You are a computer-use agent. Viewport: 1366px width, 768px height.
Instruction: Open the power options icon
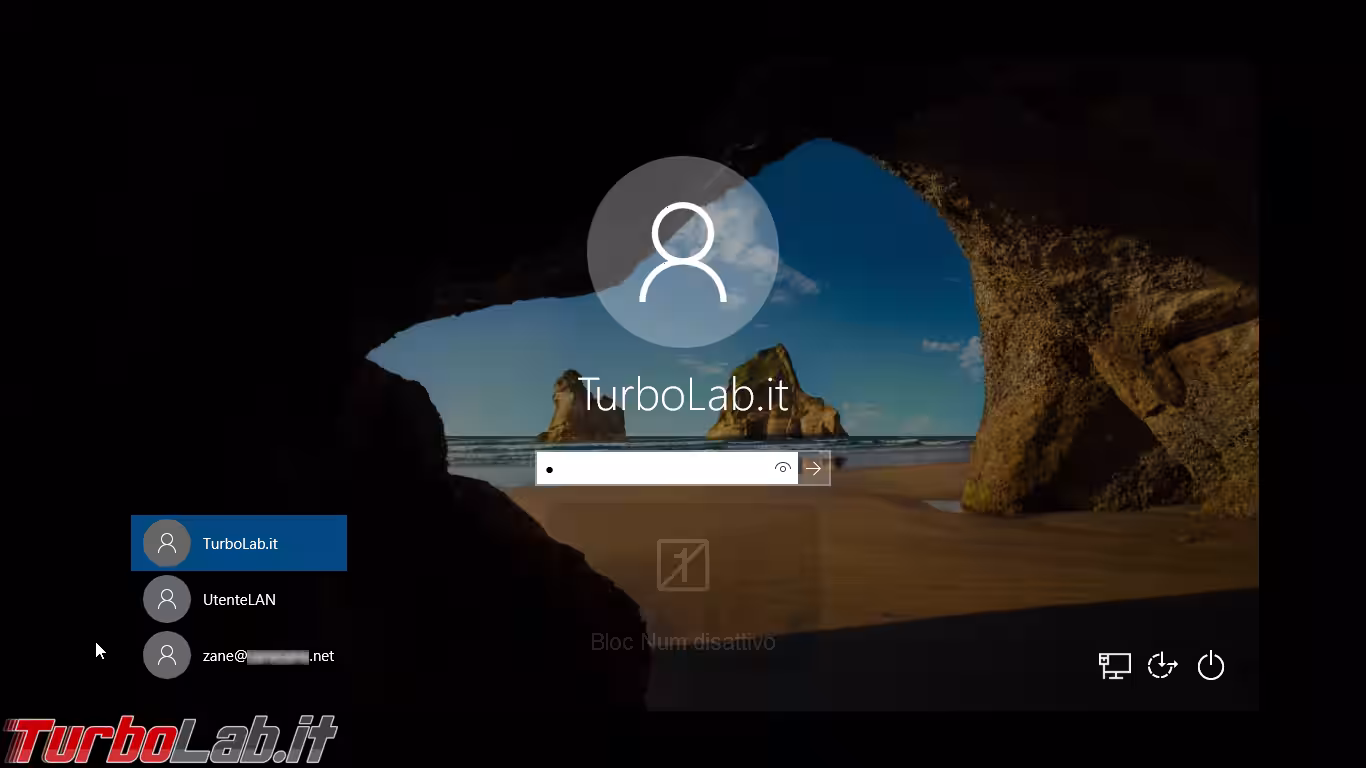coord(1210,666)
